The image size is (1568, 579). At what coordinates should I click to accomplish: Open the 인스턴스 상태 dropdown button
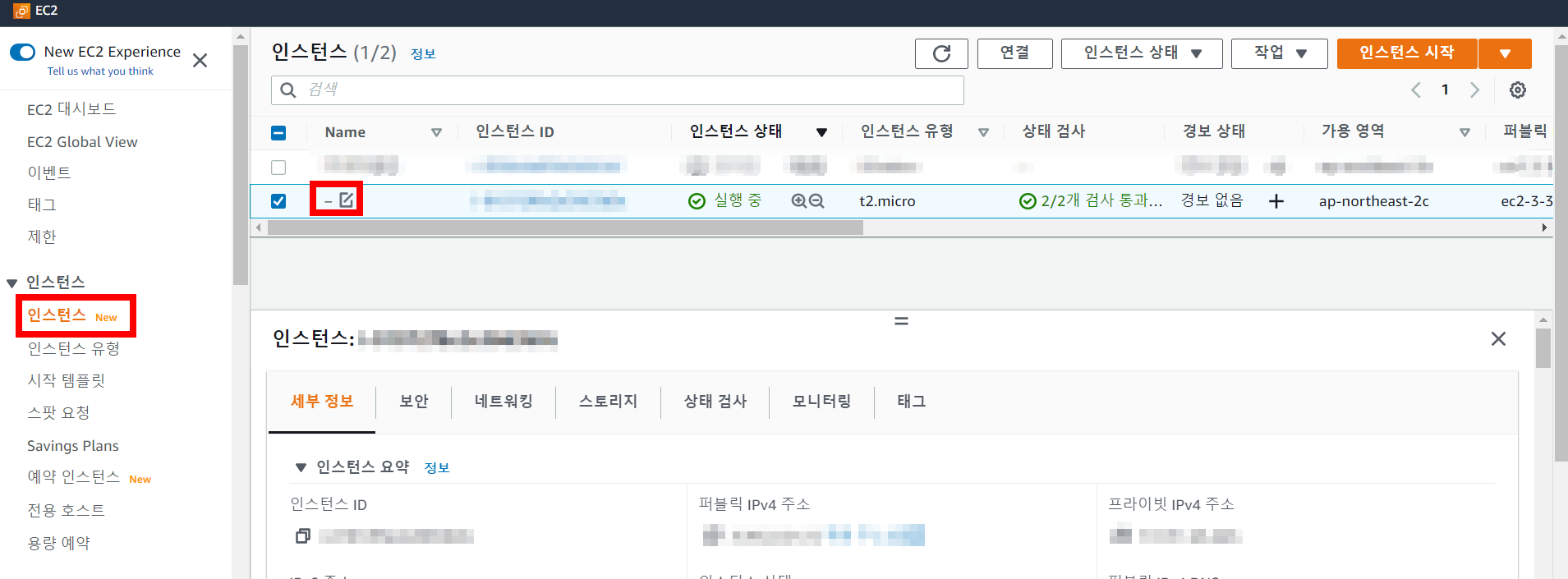(1142, 53)
